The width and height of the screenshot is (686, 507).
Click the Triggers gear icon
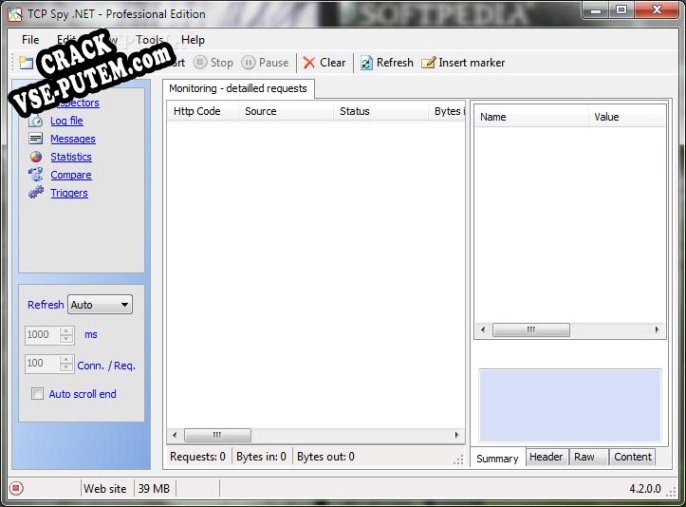(x=36, y=193)
